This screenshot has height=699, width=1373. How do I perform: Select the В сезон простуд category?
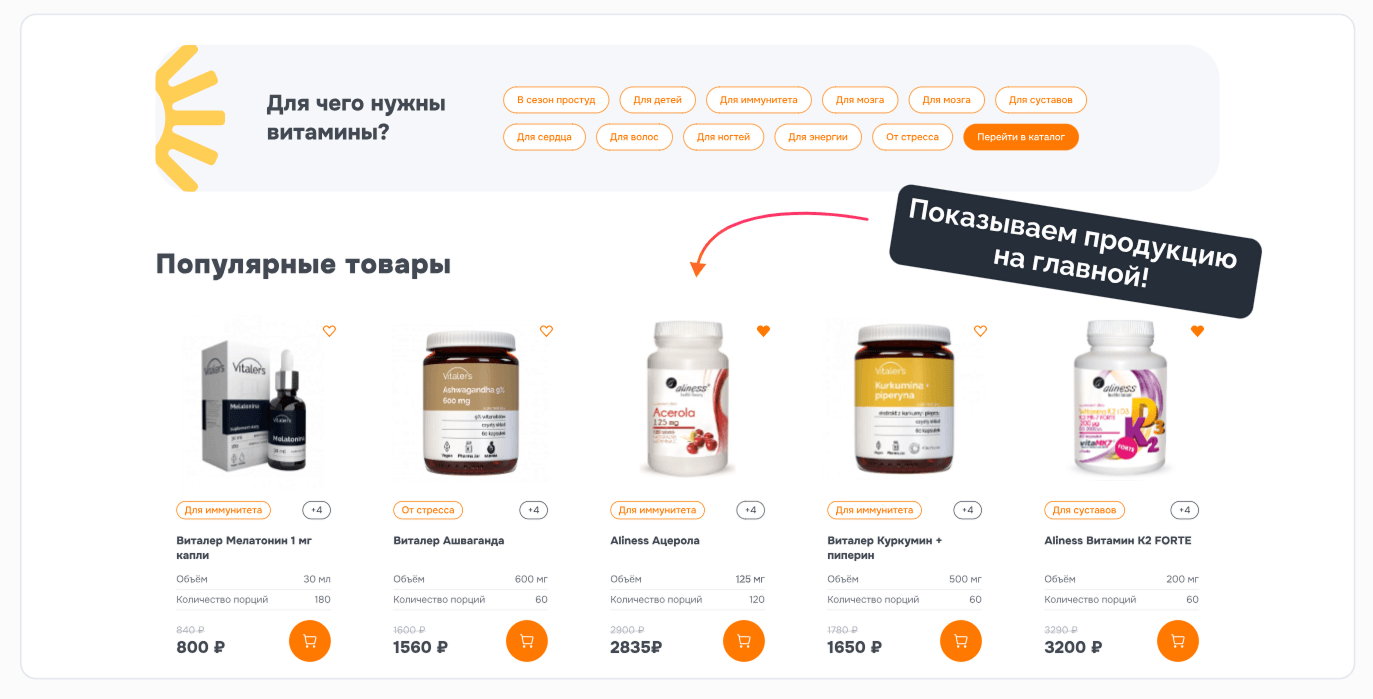[556, 100]
